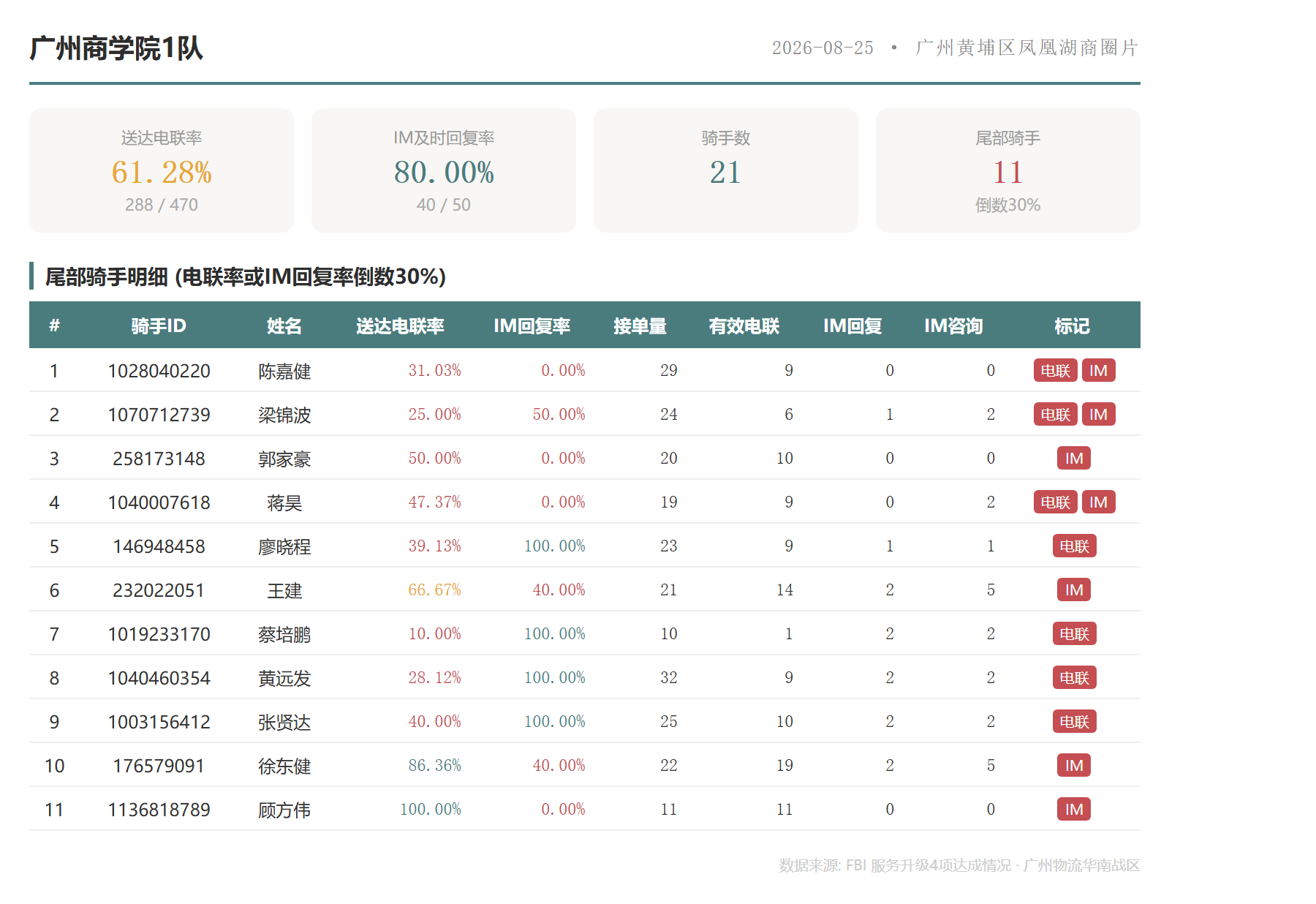
Task: Click the 有效电联 column header
Action: (744, 326)
